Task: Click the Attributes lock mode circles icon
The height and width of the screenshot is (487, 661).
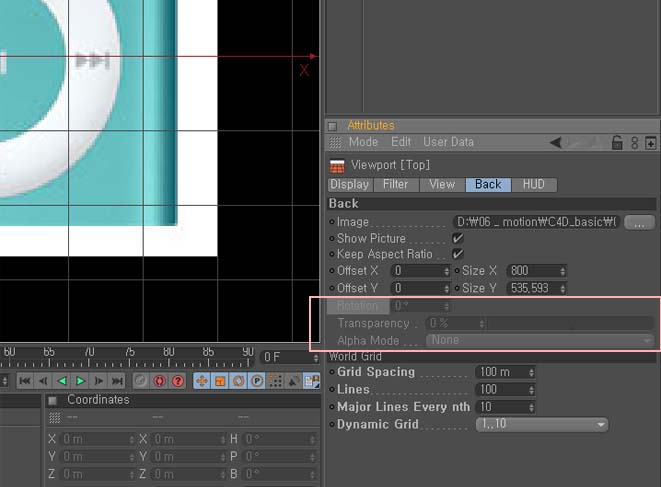Action: (634, 143)
